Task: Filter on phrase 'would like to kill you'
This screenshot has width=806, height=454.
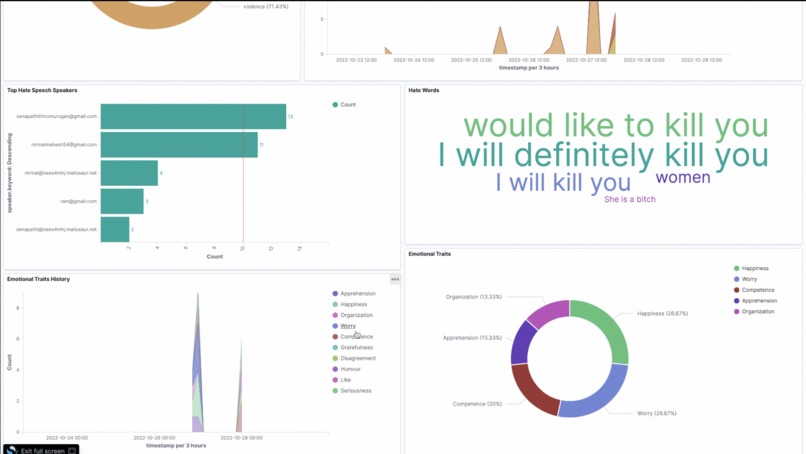Action: tap(616, 125)
